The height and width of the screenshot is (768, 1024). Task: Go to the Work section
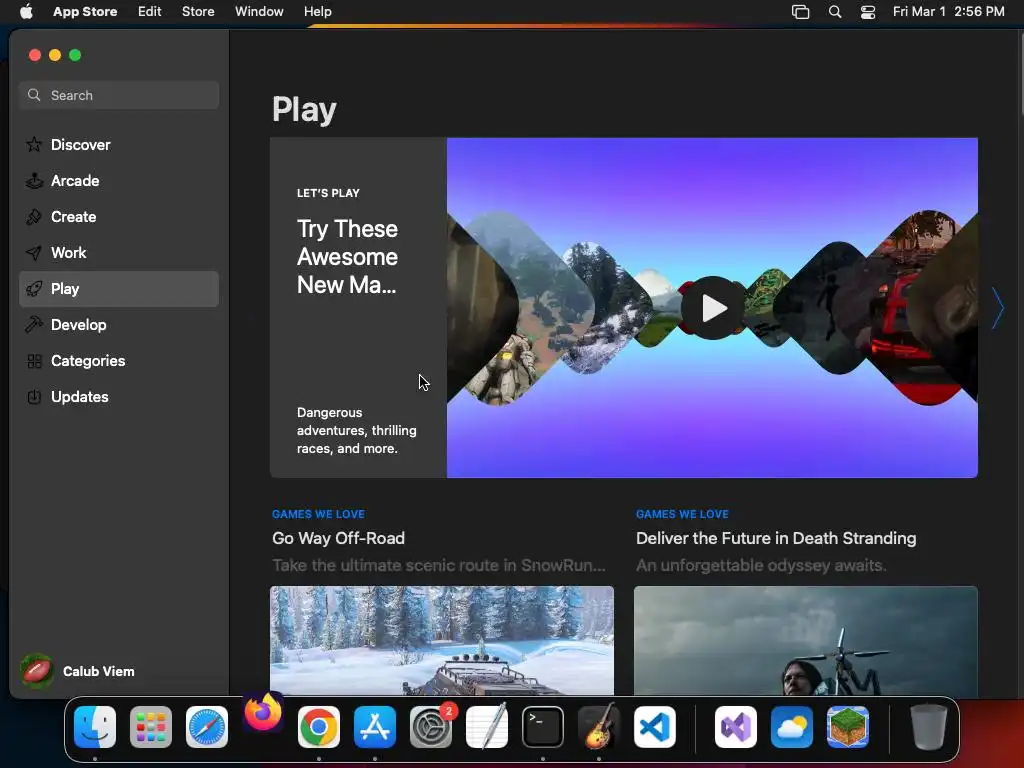(119, 253)
